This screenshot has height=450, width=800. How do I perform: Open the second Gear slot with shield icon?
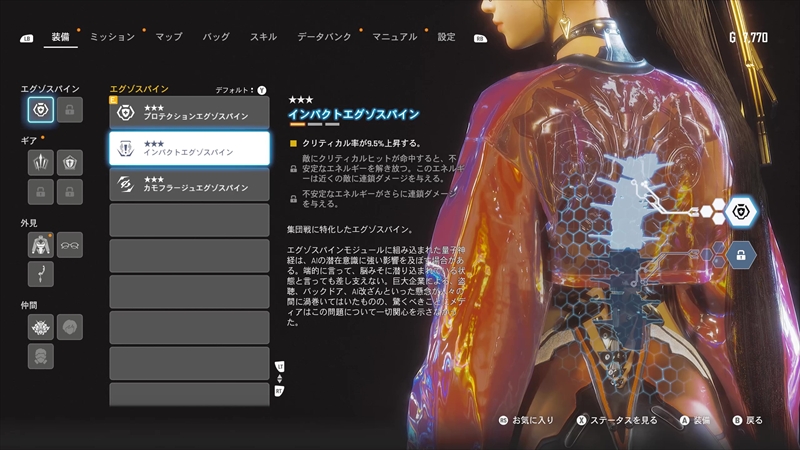point(70,163)
